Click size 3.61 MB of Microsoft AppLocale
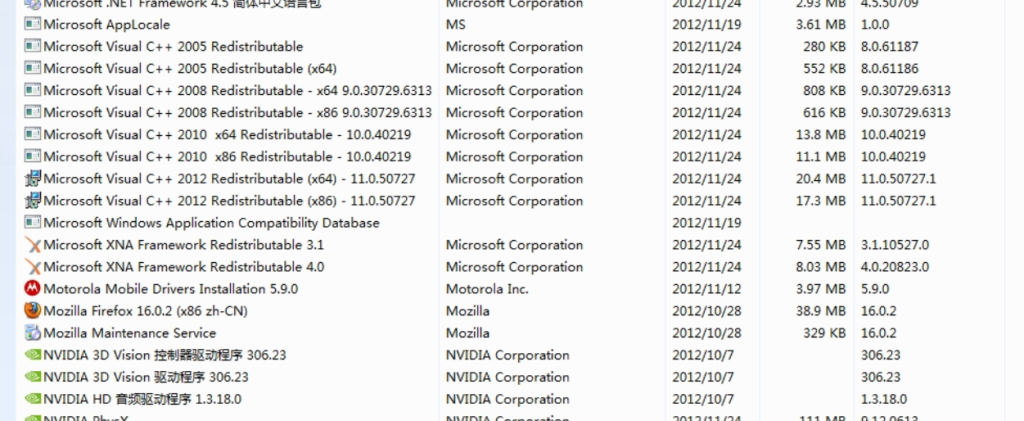 pos(821,25)
